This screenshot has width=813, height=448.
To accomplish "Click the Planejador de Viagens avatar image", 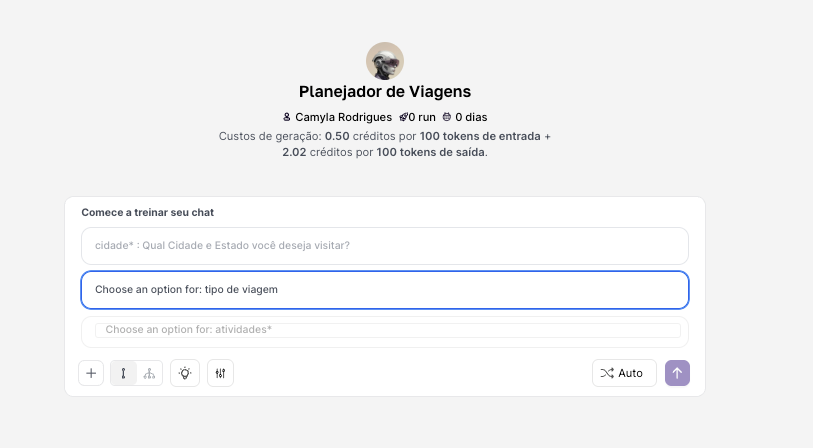I will click(385, 61).
